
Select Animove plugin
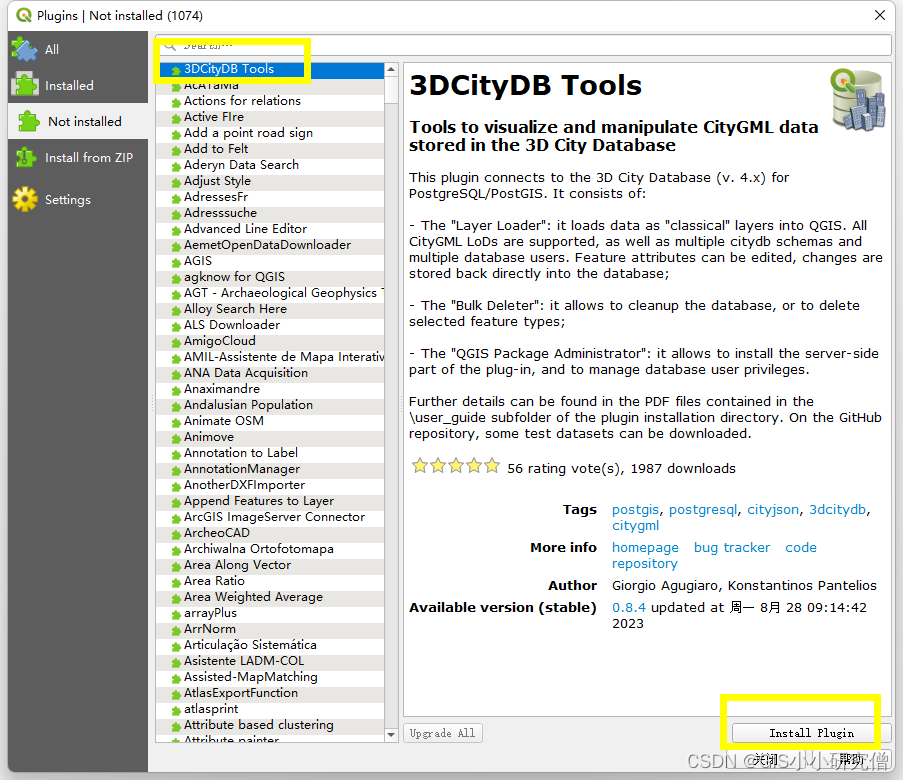(x=270, y=437)
